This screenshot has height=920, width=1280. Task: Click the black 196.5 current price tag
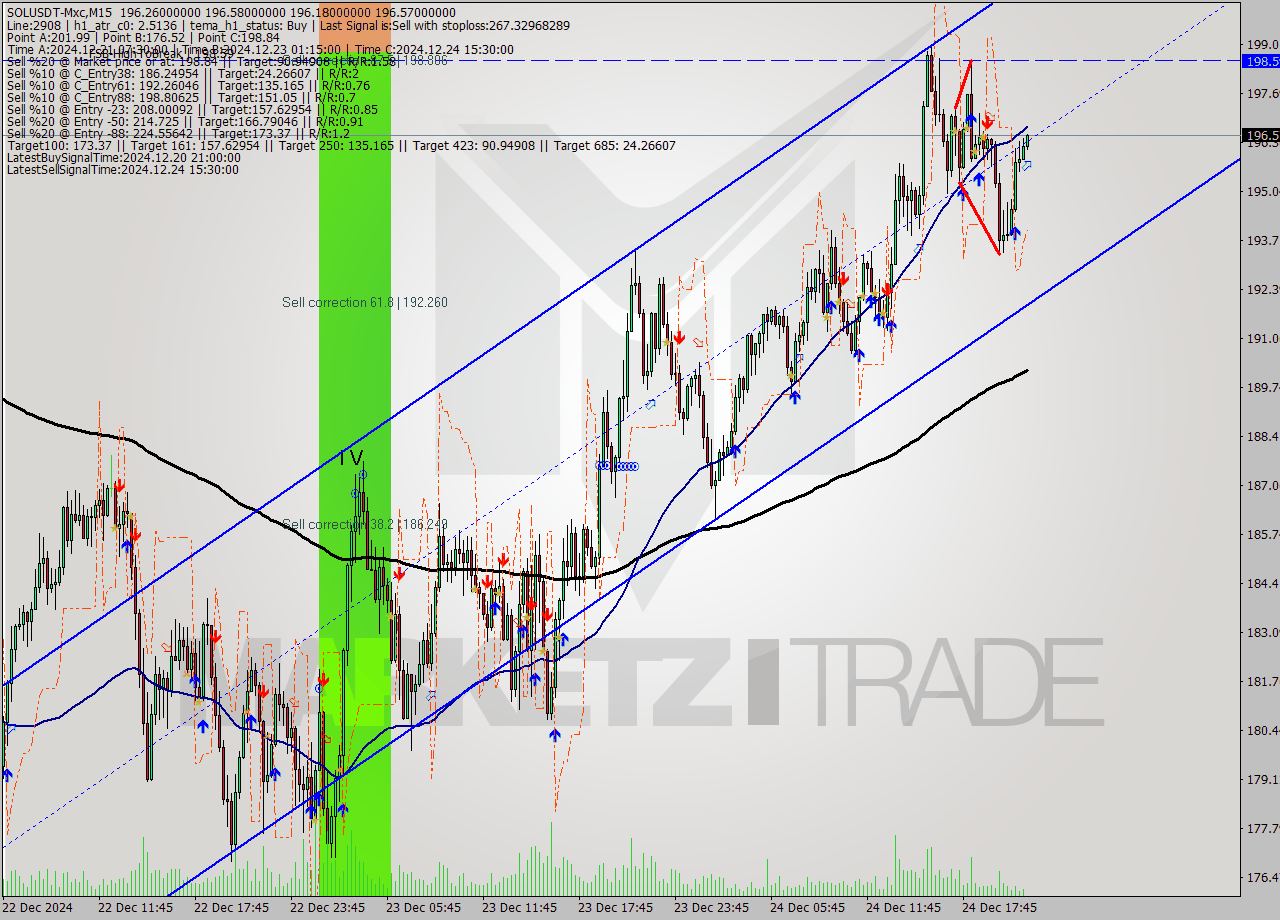pos(1261,135)
